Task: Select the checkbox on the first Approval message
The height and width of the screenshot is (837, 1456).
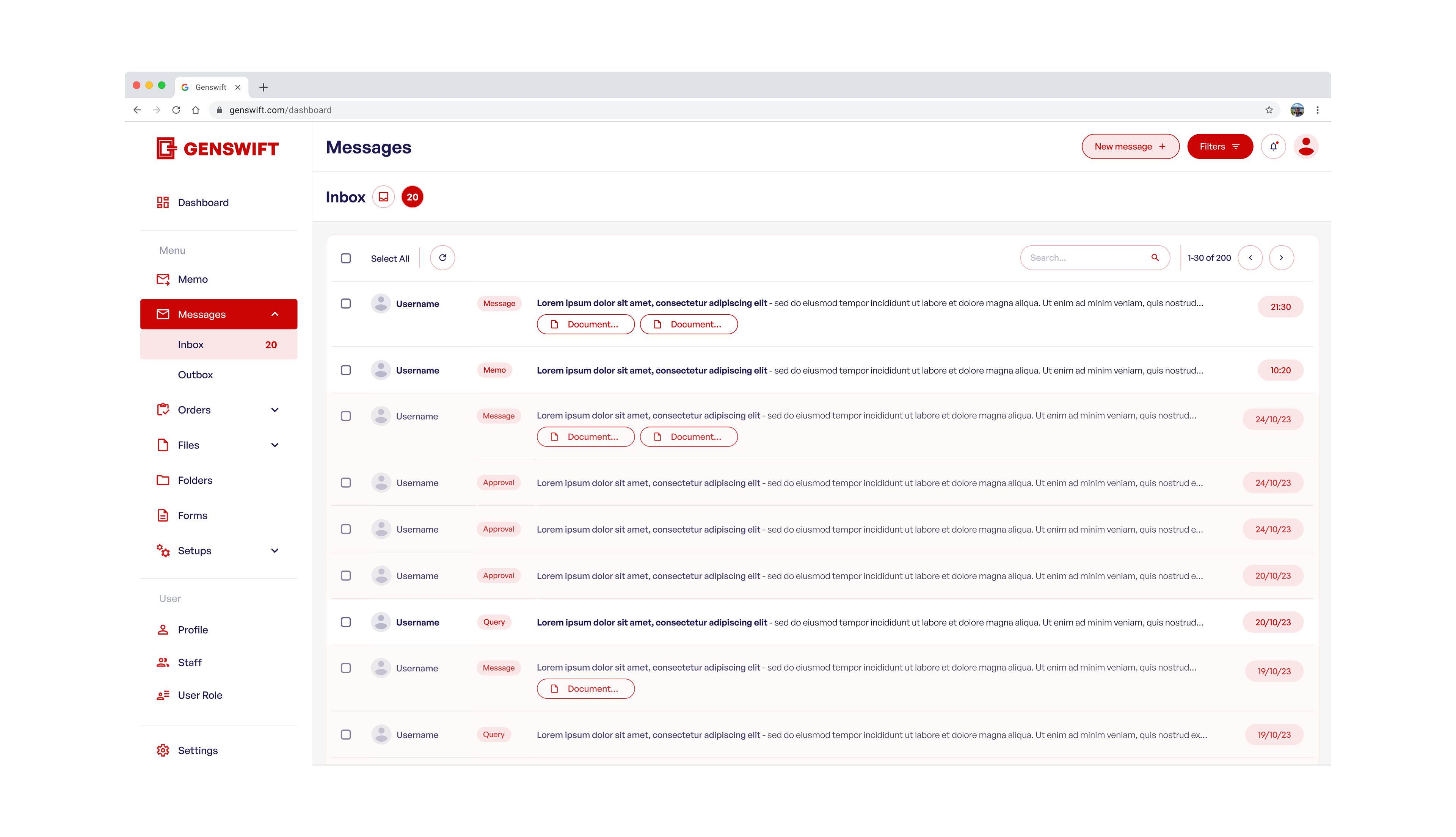Action: point(346,483)
